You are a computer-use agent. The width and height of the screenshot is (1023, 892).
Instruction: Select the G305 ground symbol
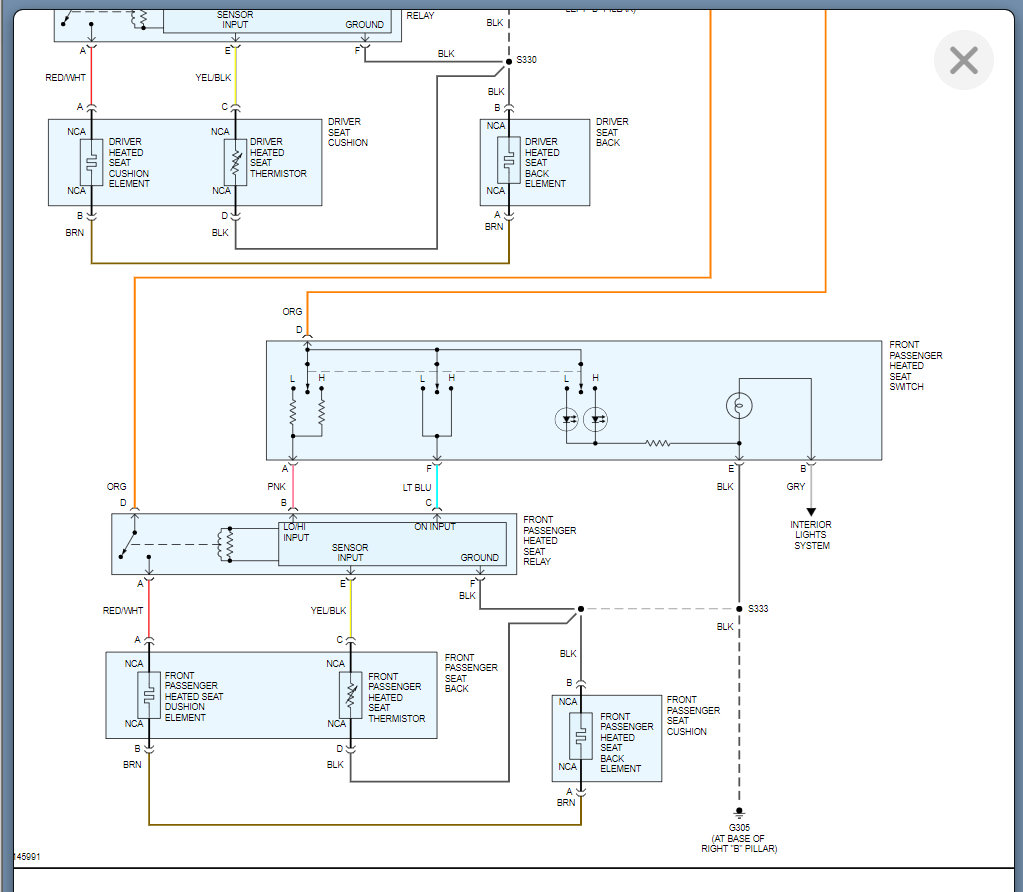(739, 814)
